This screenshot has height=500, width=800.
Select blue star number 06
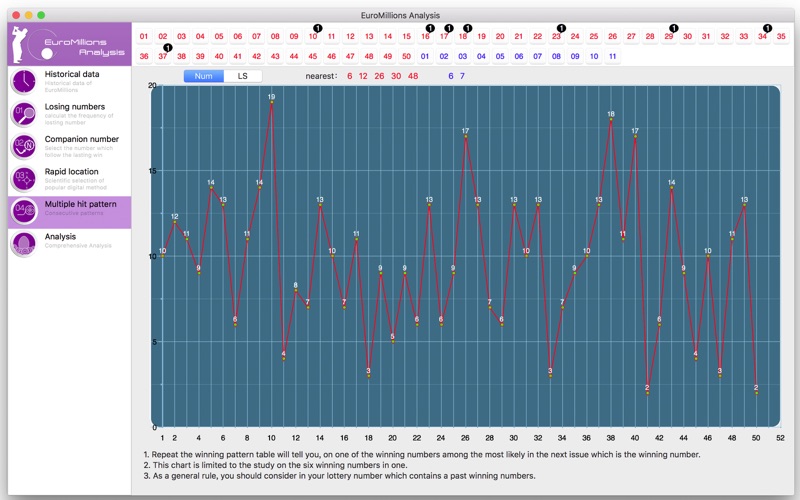[x=519, y=56]
